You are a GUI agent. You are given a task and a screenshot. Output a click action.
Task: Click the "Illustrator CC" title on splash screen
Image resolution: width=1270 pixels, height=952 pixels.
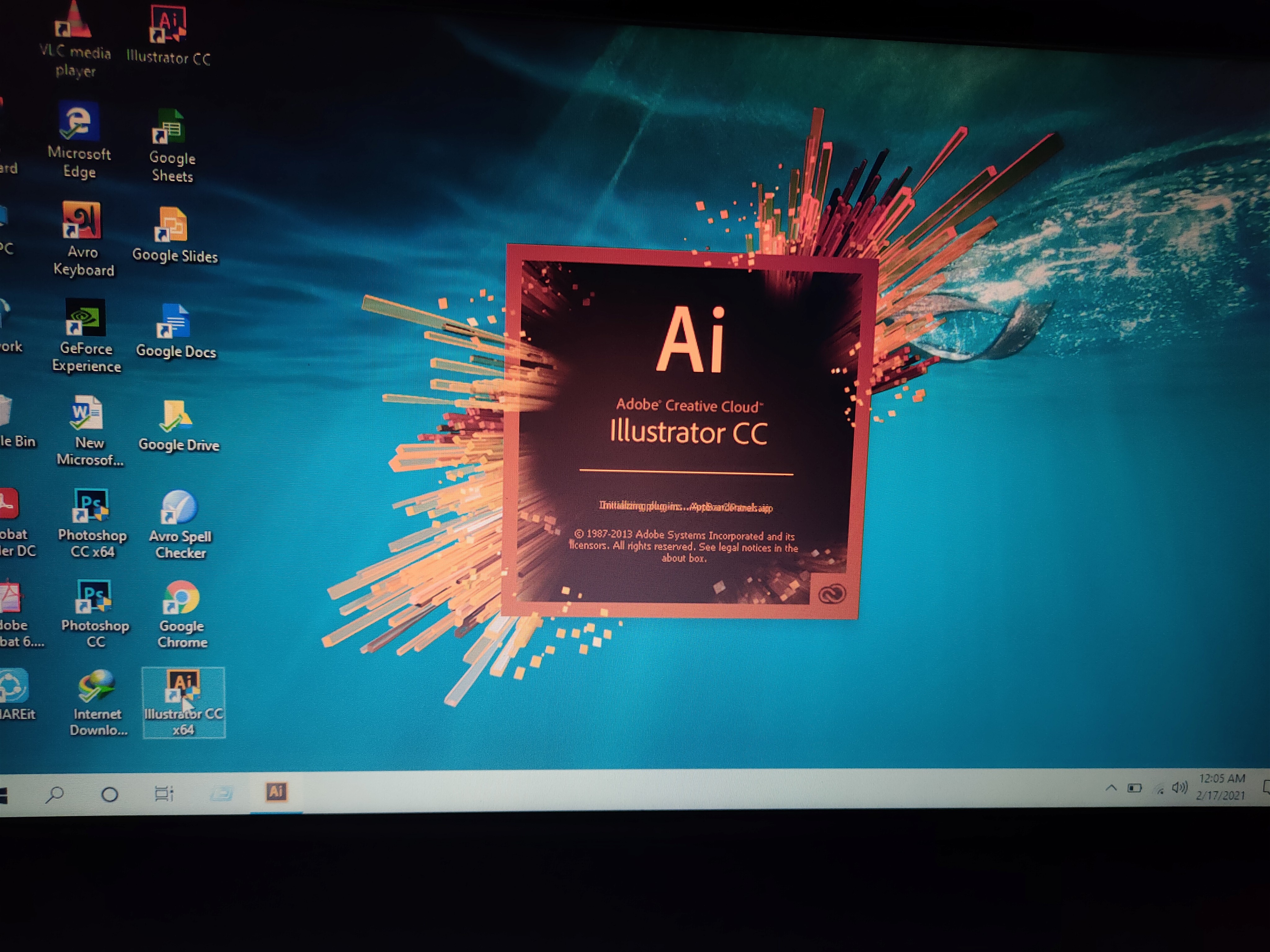(688, 432)
